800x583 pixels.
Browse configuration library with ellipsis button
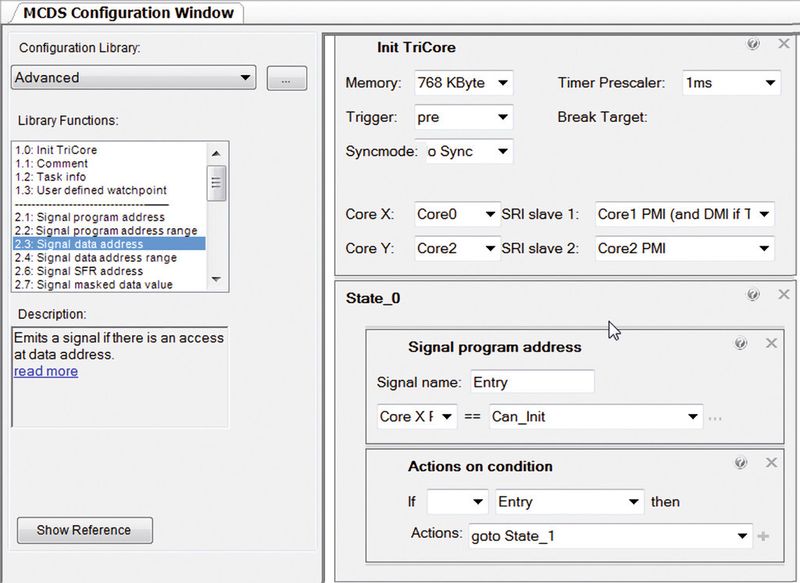287,78
